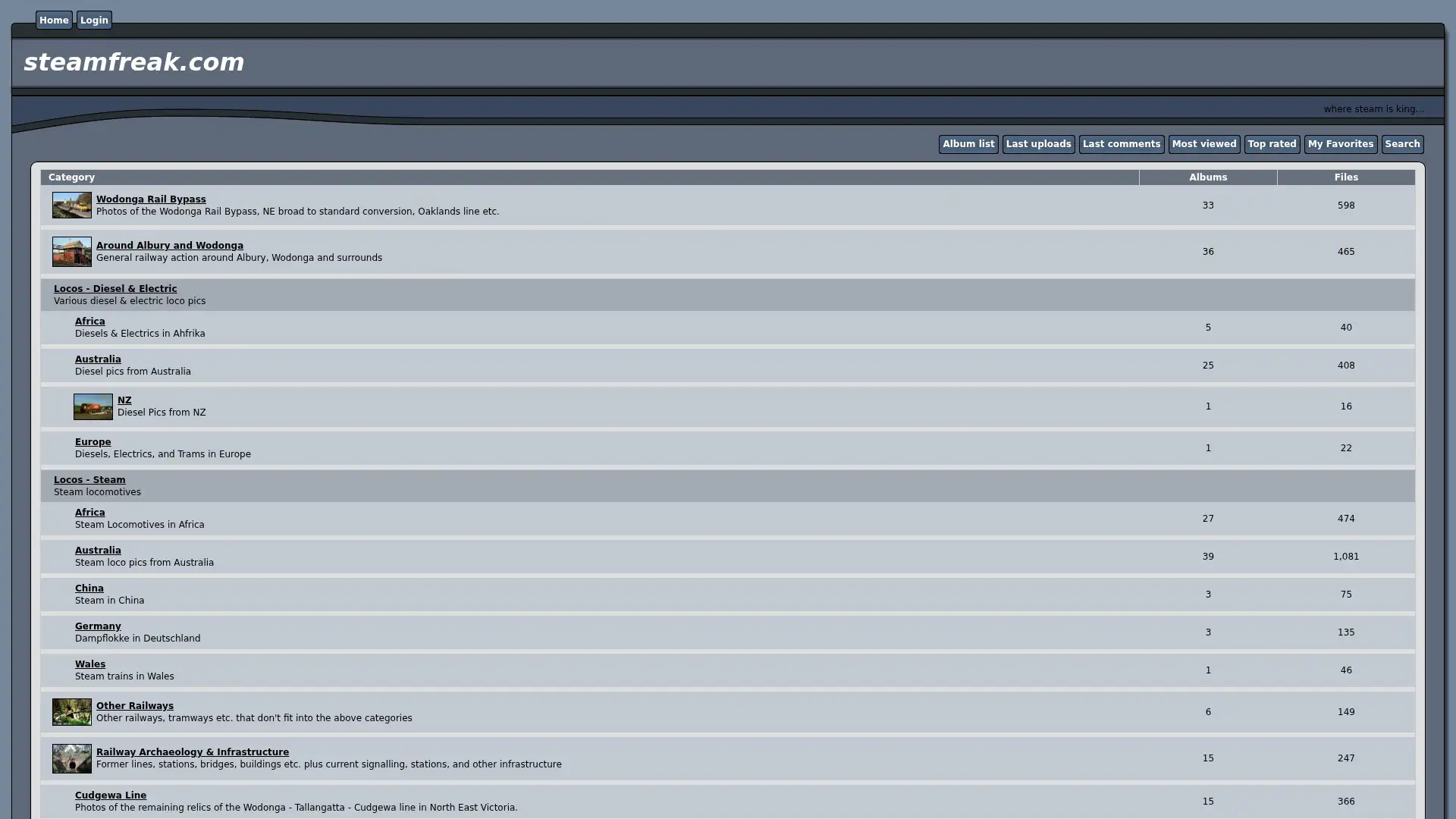The width and height of the screenshot is (1456, 819).
Task: Open the Locos - Steam category
Action: 89,479
